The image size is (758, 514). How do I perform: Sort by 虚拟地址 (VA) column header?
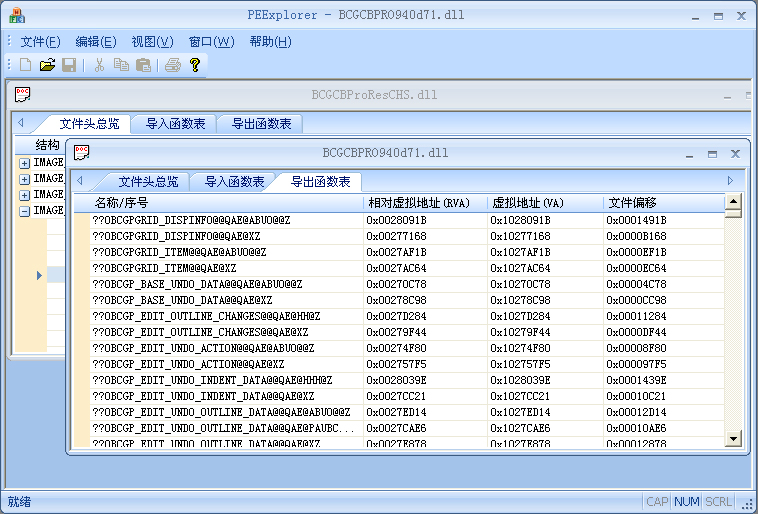pyautogui.click(x=545, y=203)
